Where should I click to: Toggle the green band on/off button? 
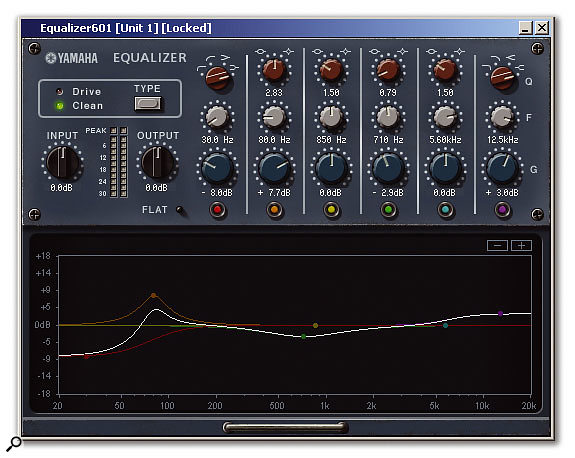[x=389, y=210]
